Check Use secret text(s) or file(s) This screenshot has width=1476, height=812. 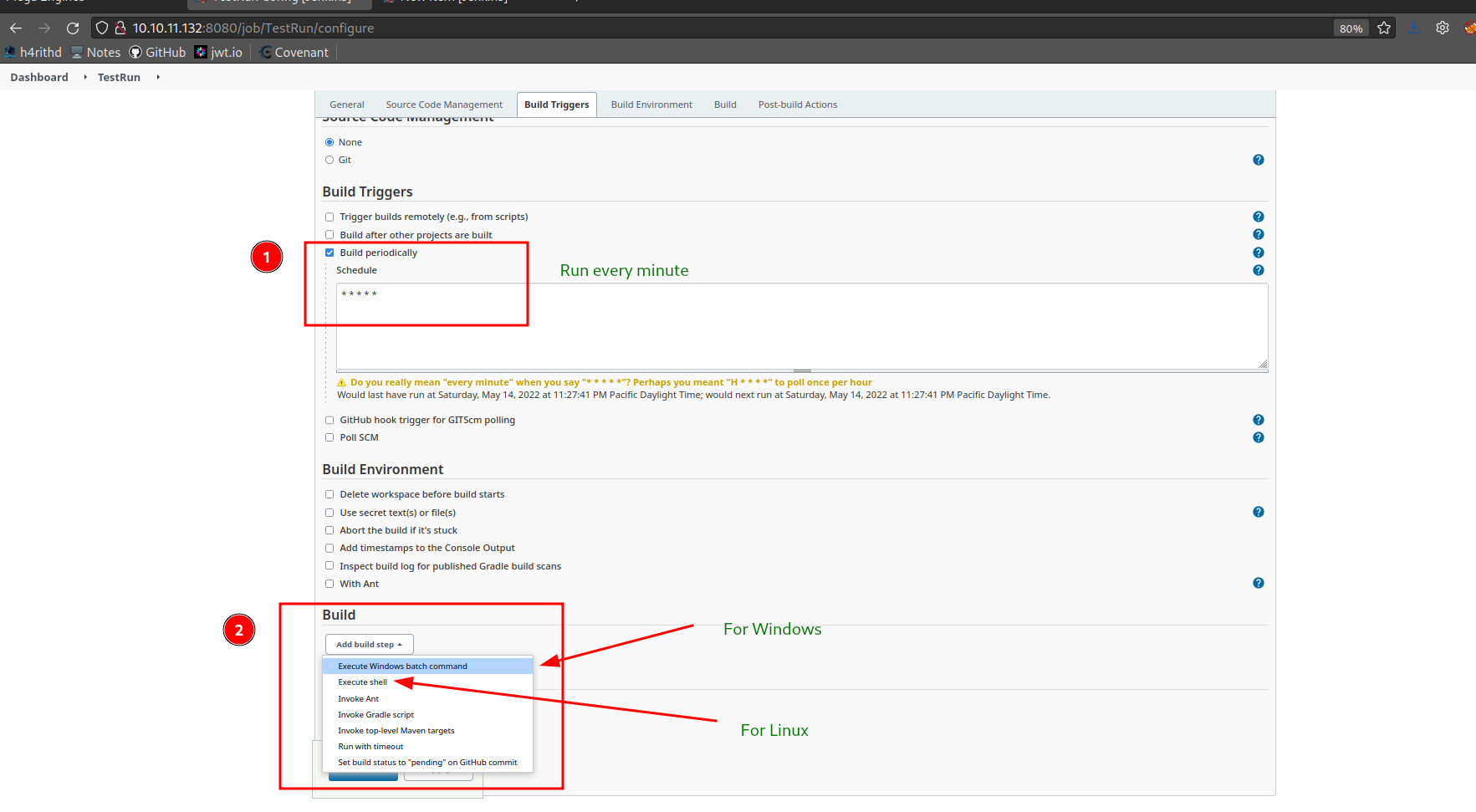tap(329, 513)
